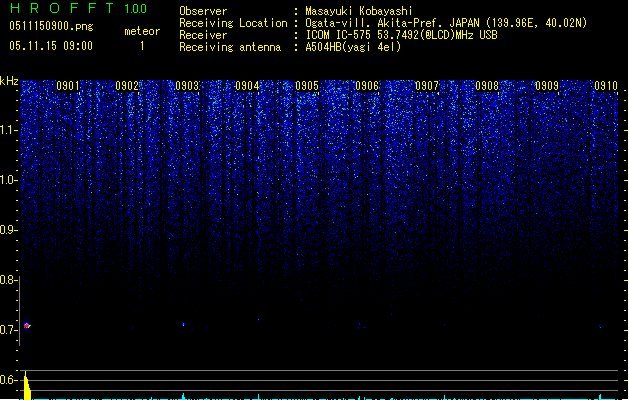The image size is (629, 400).
Task: Click the meteor count value 1
Action: (142, 46)
